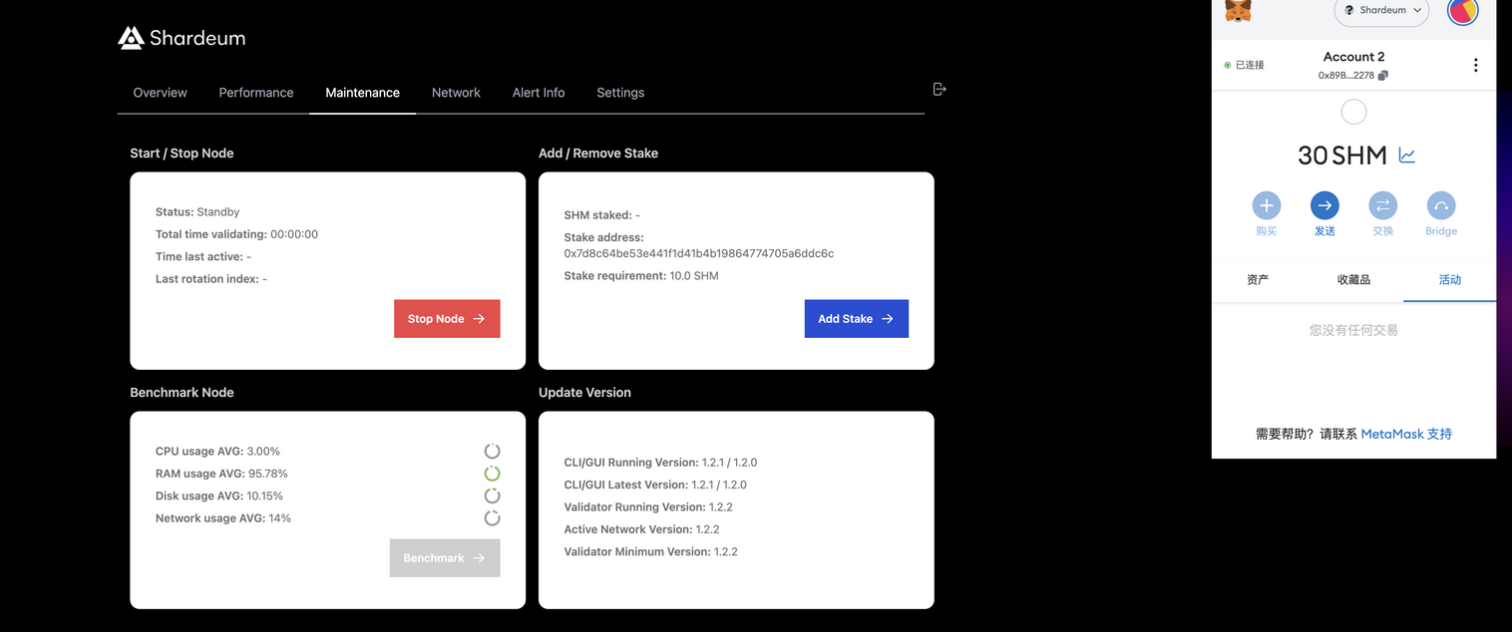Screen dimensions: 1512x632
Task: Click the round plus Buy icon
Action: coord(1266,205)
